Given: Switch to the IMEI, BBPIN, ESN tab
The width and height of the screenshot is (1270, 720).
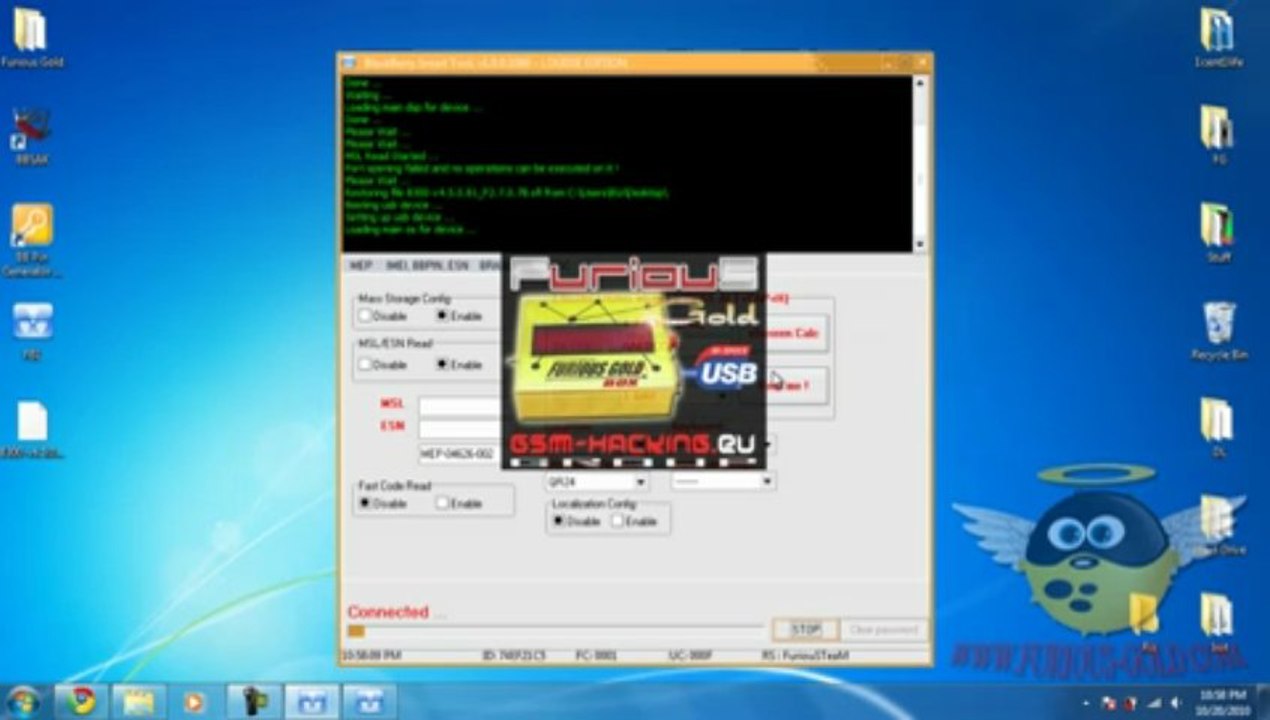Looking at the screenshot, I should [427, 266].
